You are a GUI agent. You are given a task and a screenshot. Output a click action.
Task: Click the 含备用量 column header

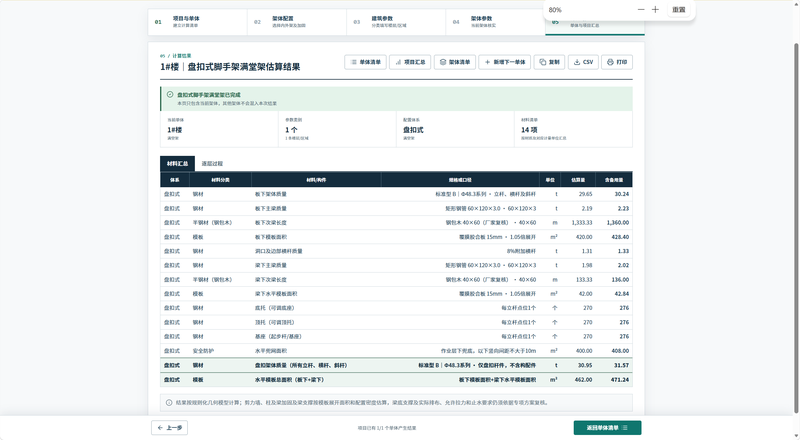tap(614, 180)
